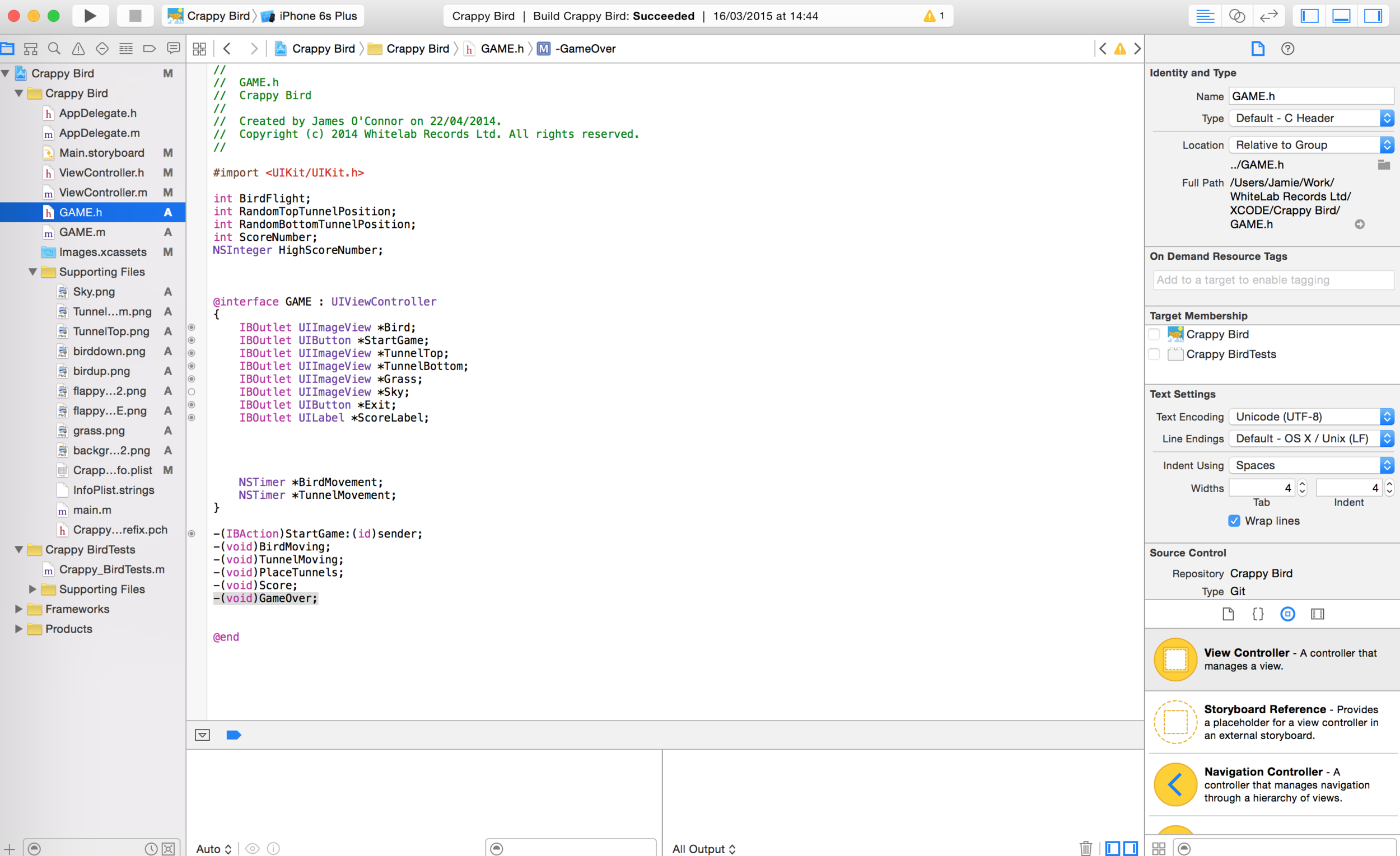1400x856 pixels.
Task: Open the Location dropdown
Action: [1312, 145]
